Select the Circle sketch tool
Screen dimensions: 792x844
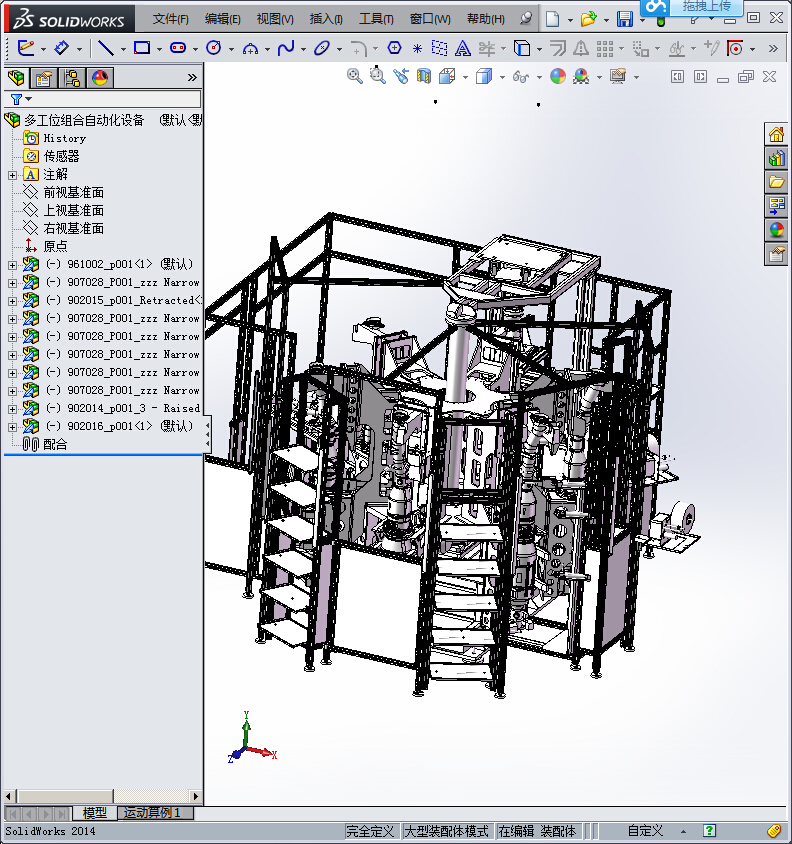coord(214,48)
